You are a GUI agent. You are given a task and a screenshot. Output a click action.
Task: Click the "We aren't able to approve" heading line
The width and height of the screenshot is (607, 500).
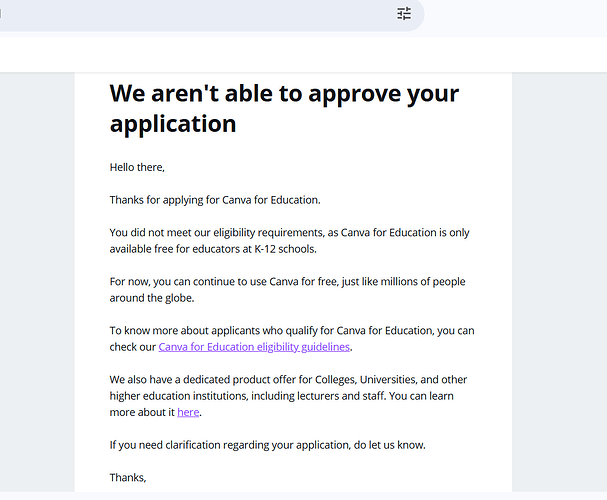pos(284,94)
